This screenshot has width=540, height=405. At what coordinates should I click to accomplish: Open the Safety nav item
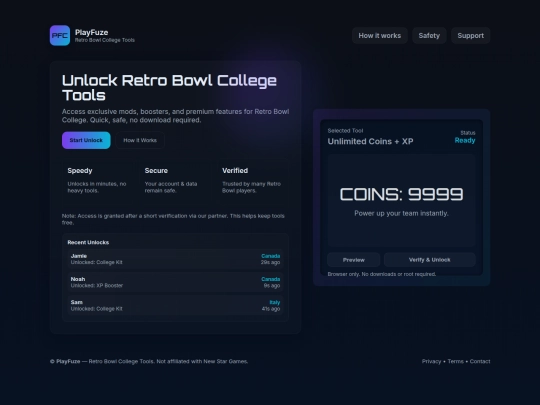[429, 35]
